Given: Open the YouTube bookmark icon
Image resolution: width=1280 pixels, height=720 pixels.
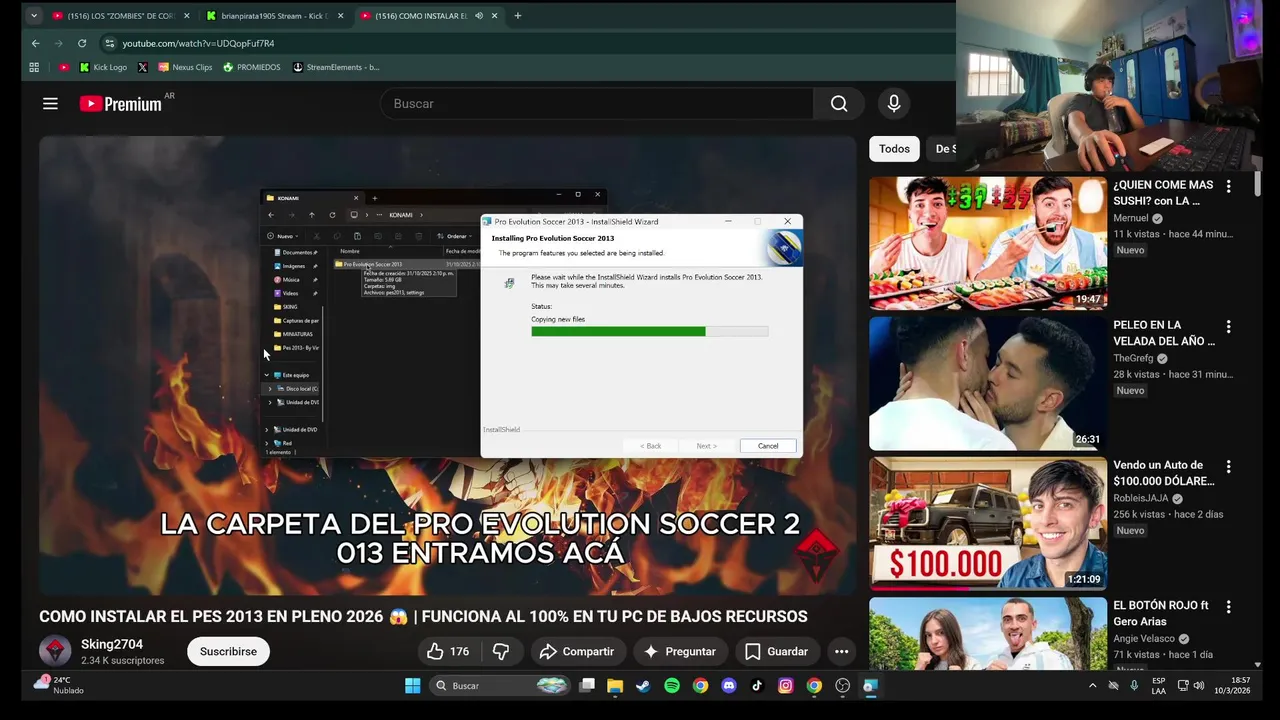Looking at the screenshot, I should point(64,67).
